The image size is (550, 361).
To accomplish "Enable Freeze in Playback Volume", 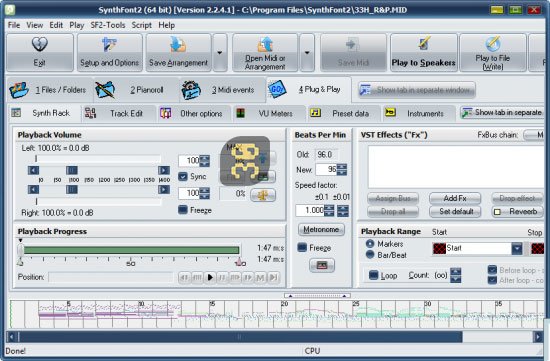I will click(183, 210).
